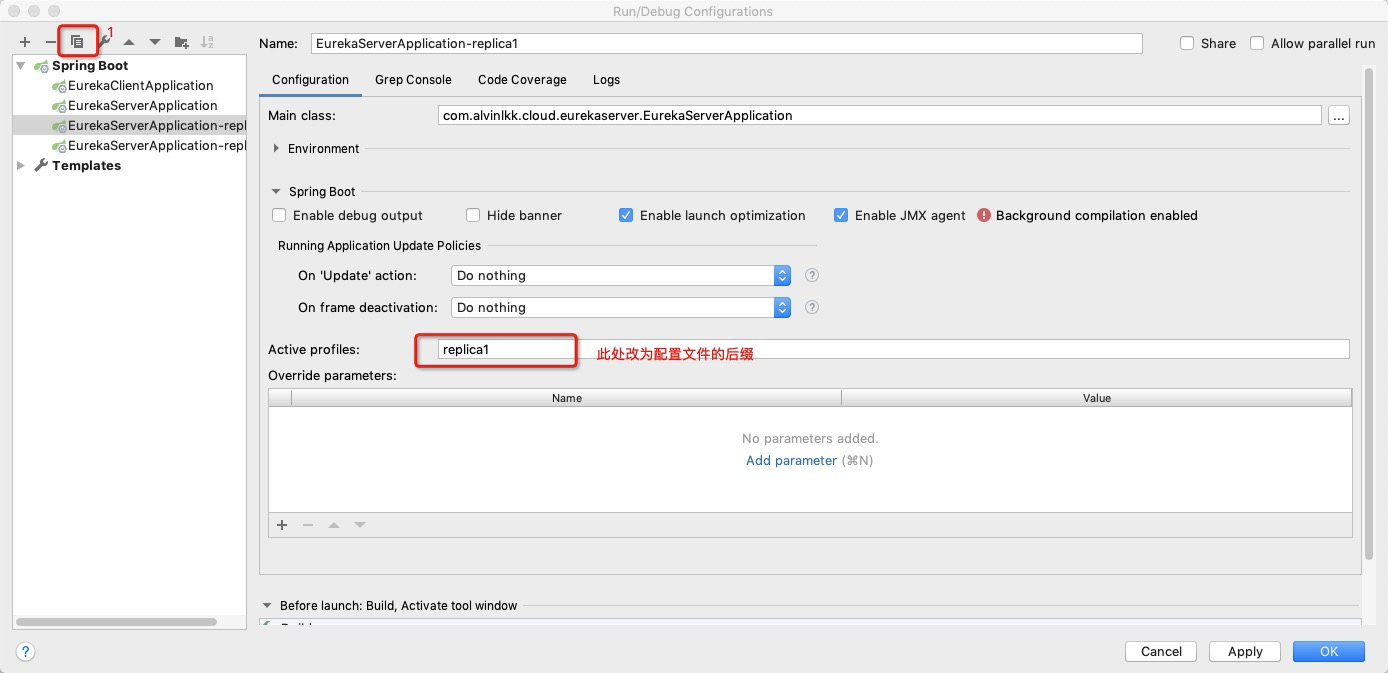Create new folder icon in toolbar

[x=181, y=42]
